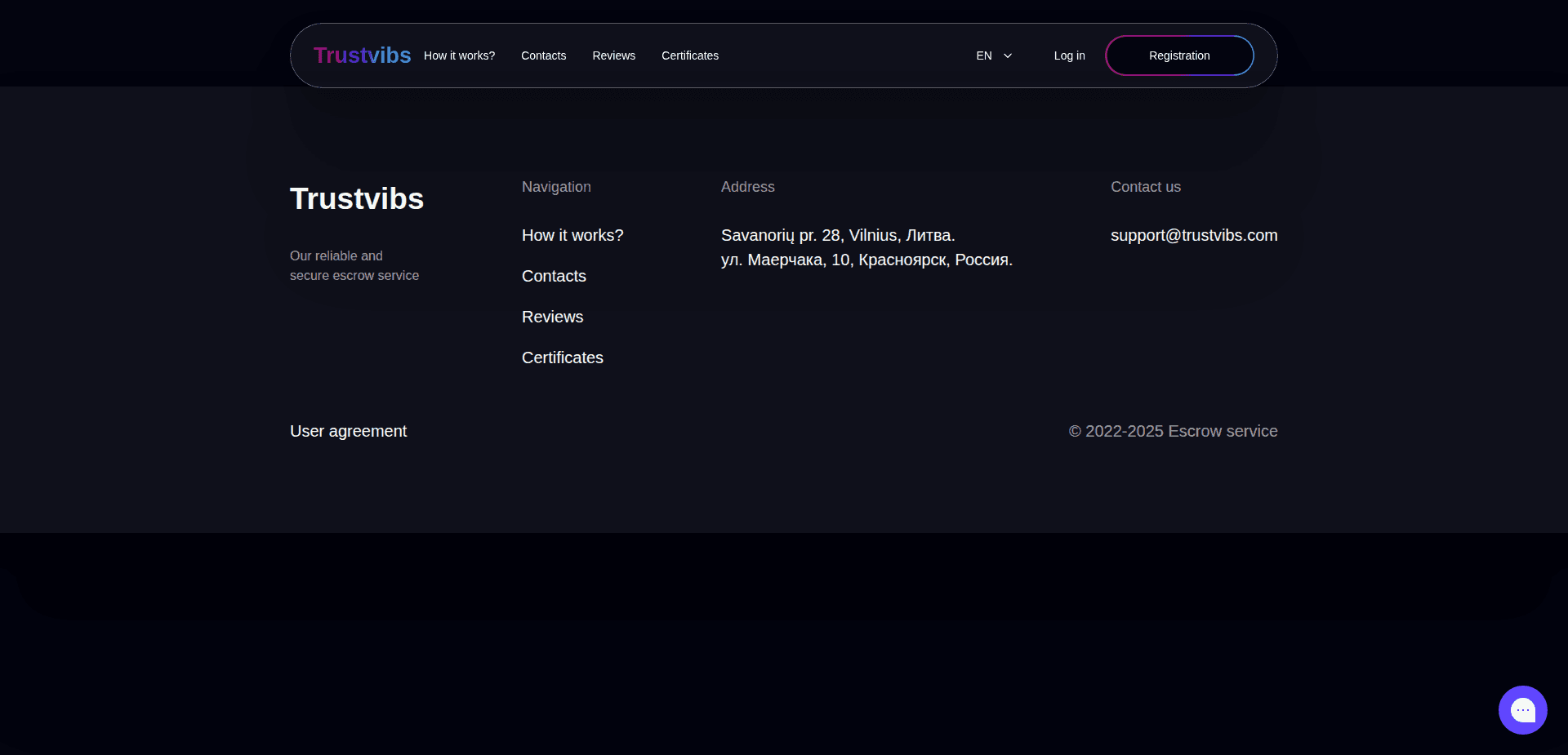This screenshot has width=1568, height=755.
Task: Click the Trustvibs wordmark in the footer
Action: pyautogui.click(x=356, y=198)
